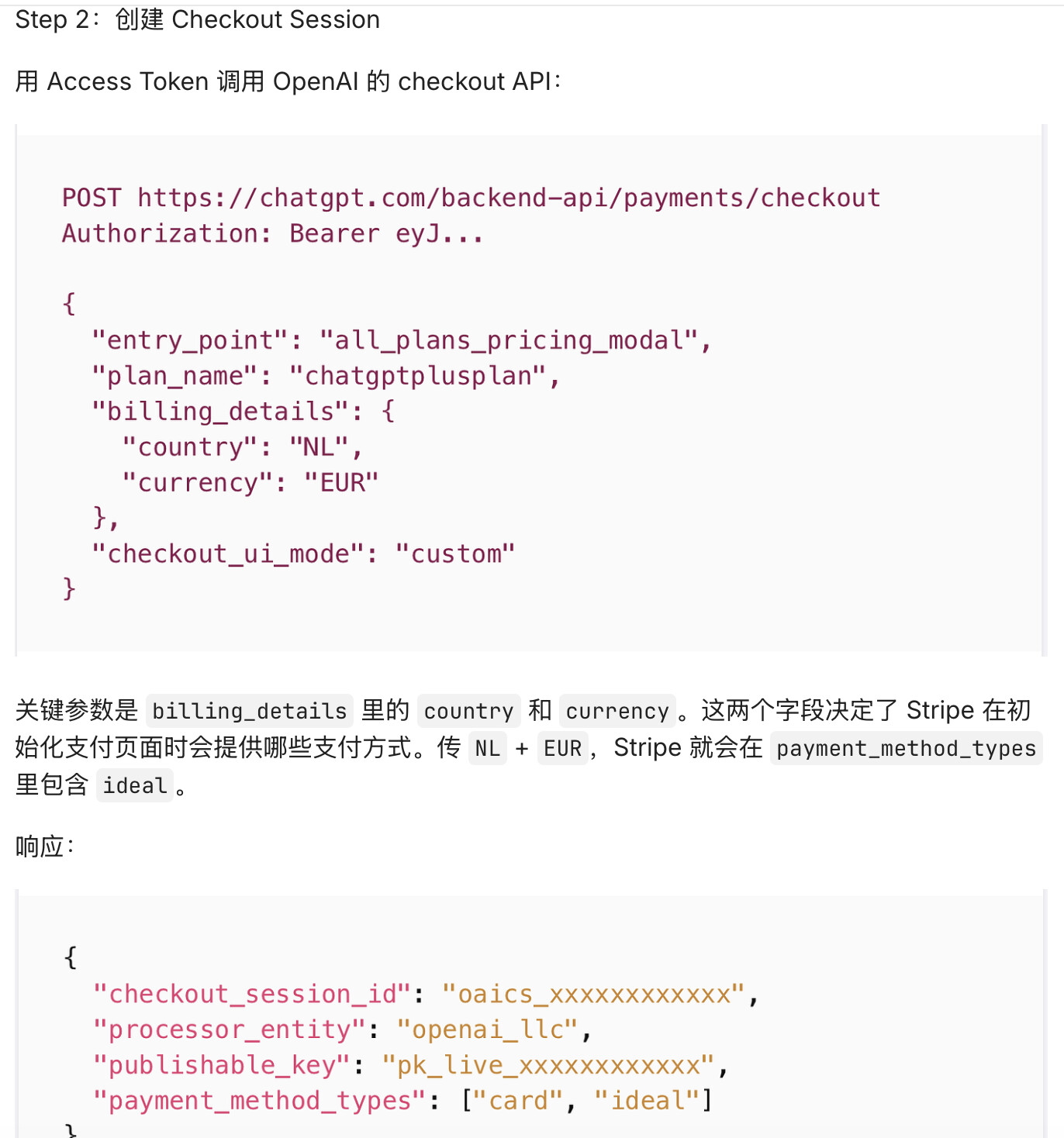Click the "checkout_session_id" response line
The image size is (1064, 1138).
(x=426, y=994)
